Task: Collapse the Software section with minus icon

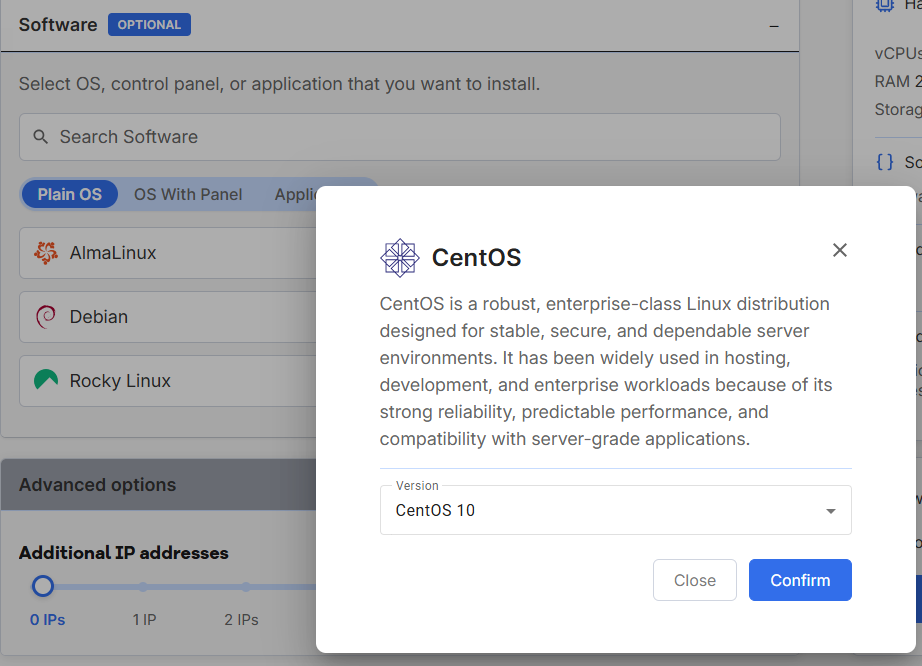Action: tap(774, 26)
